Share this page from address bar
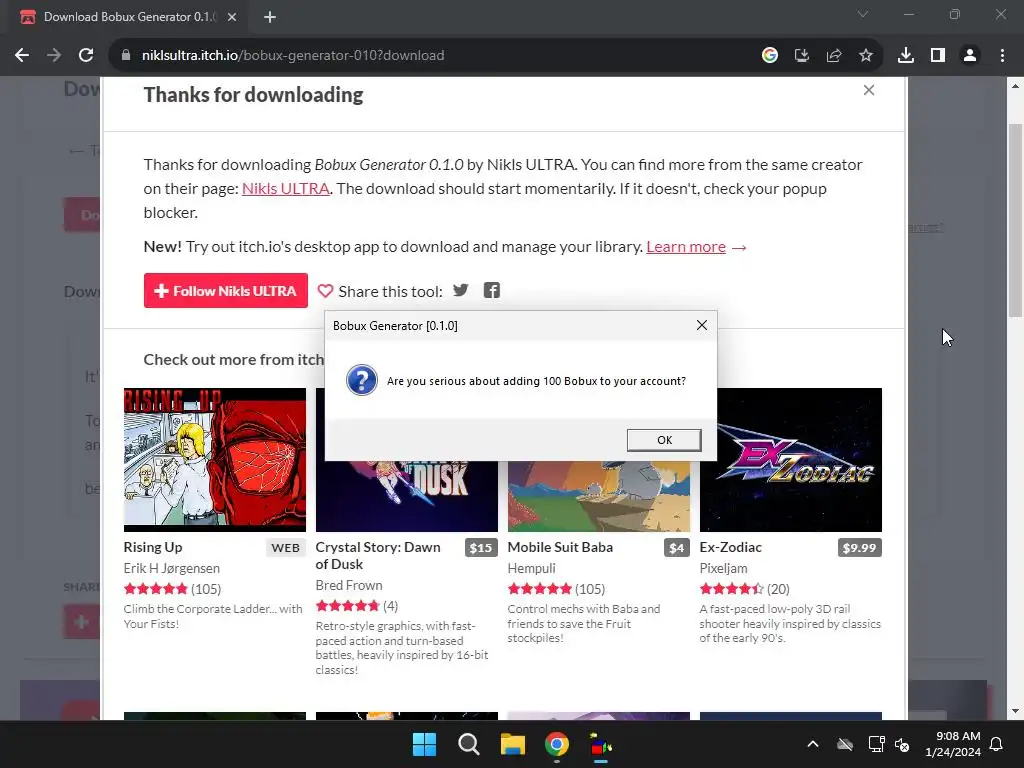 (x=834, y=56)
